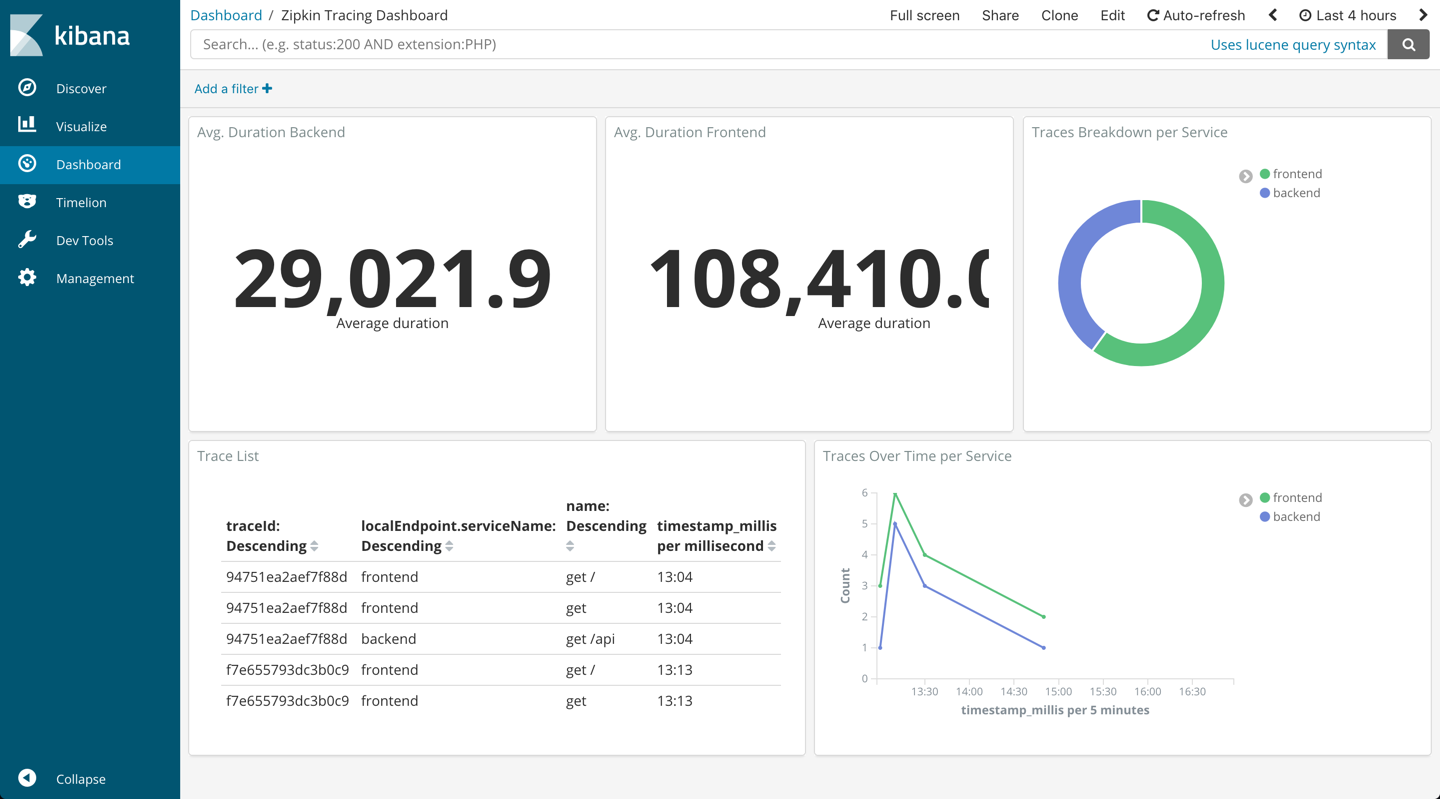Image resolution: width=1440 pixels, height=799 pixels.
Task: Step time range forward arrow
Action: click(x=1423, y=15)
